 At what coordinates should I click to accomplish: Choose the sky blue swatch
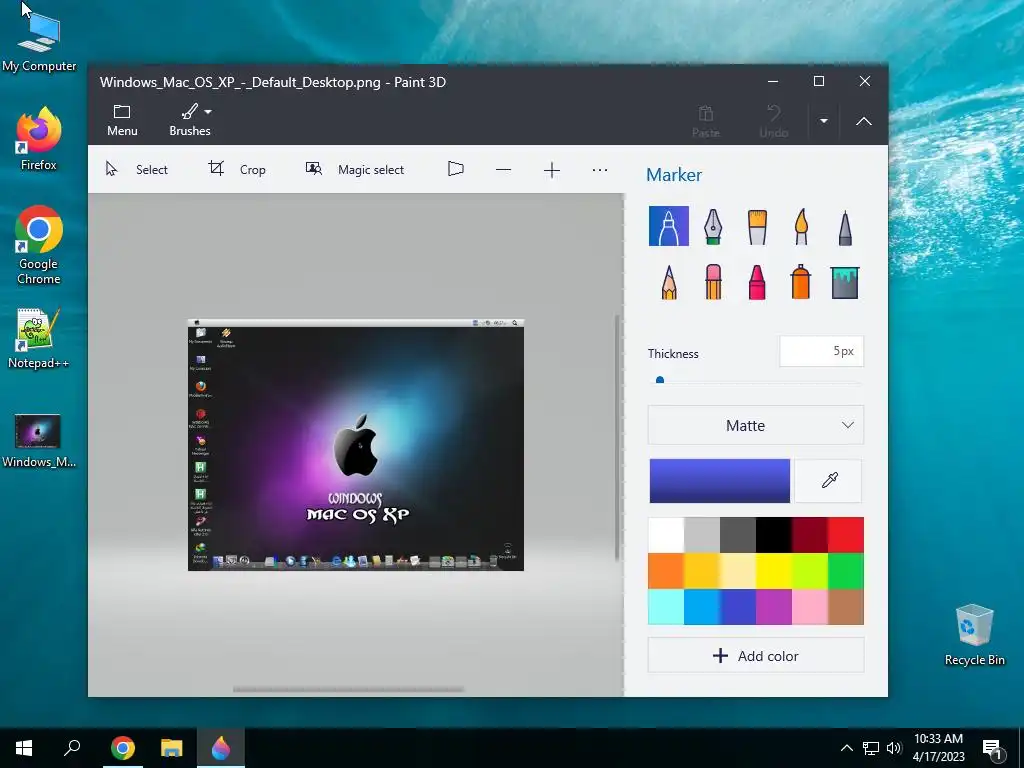point(701,607)
